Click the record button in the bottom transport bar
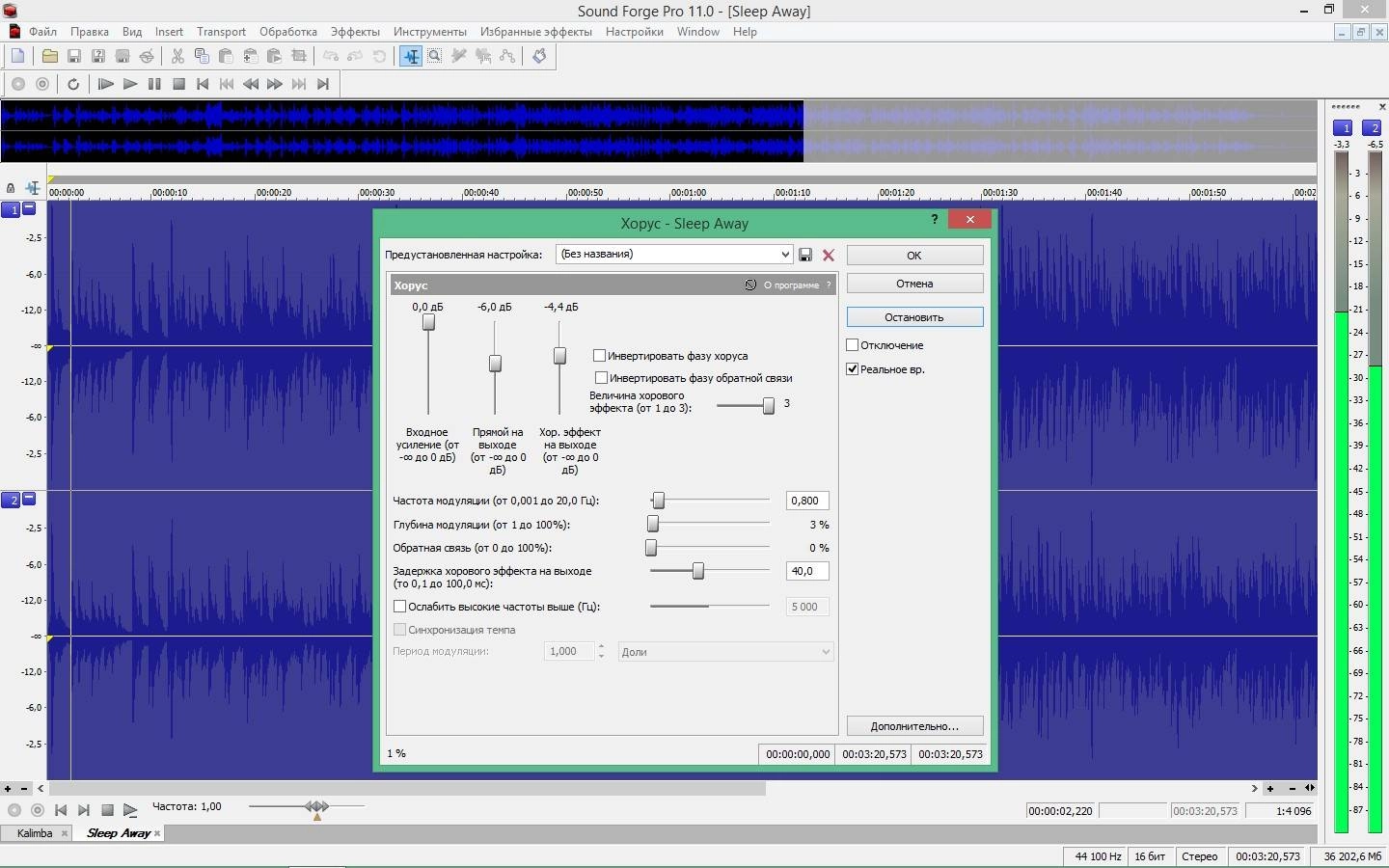 pos(14,810)
